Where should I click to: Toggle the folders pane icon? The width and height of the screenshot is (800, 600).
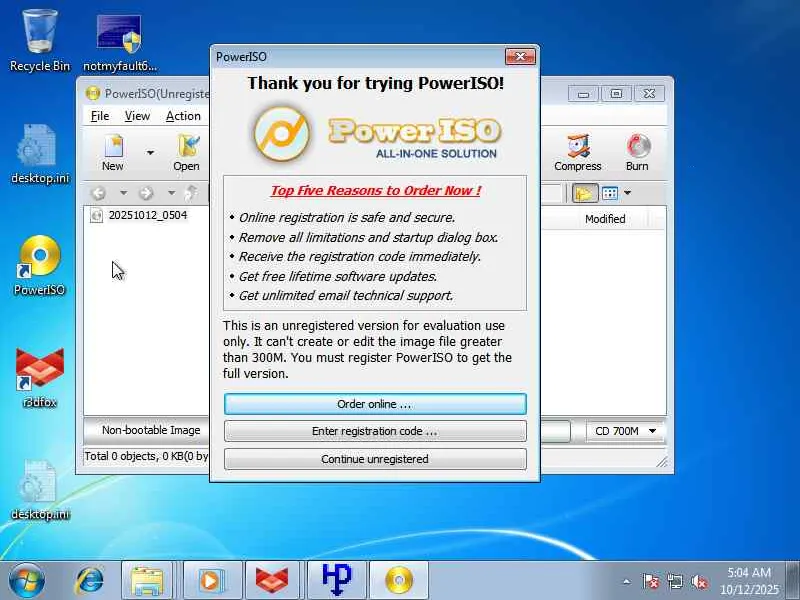585,193
